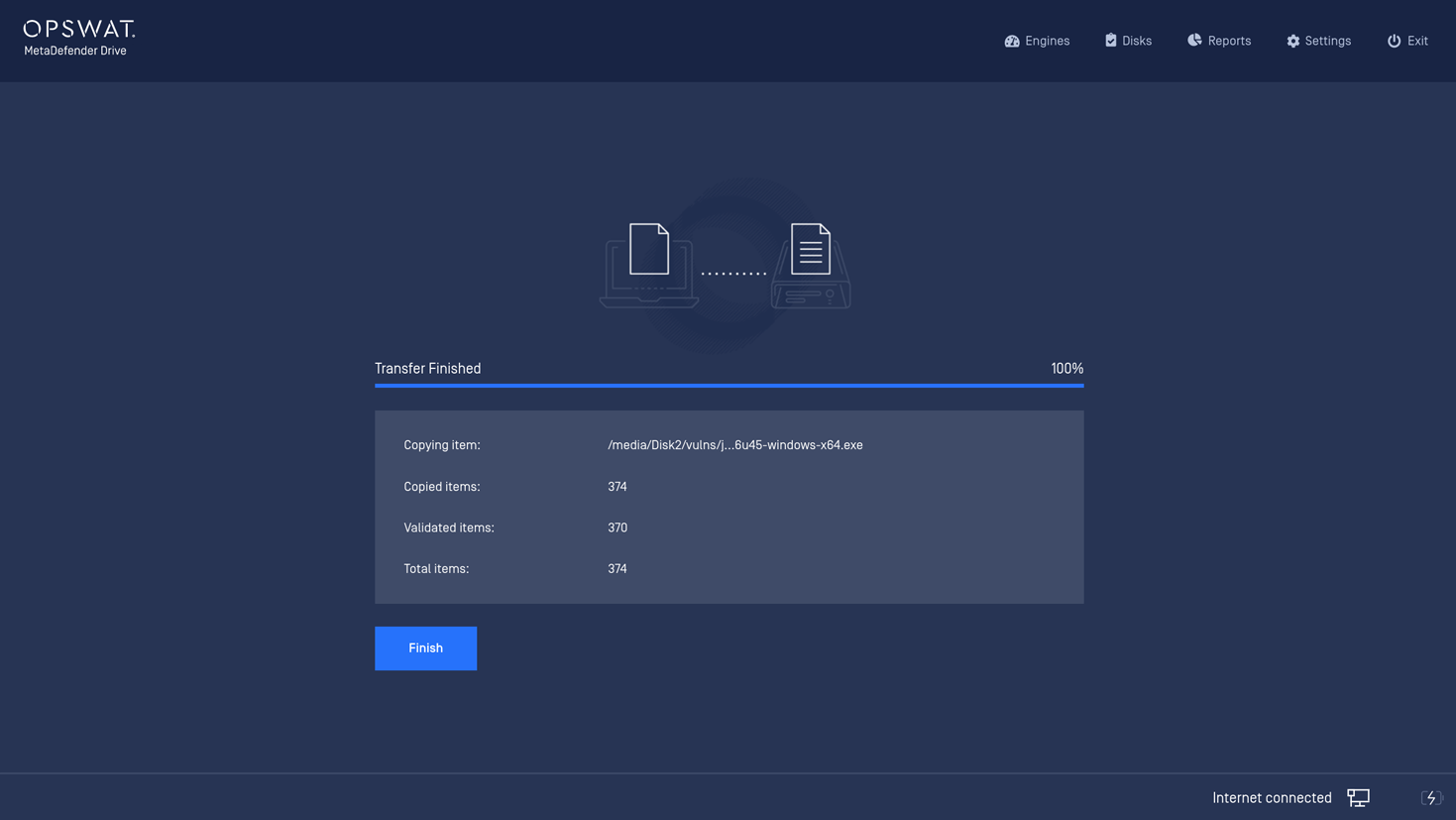Click the 100% progress percentage
The width and height of the screenshot is (1456, 820).
click(1066, 369)
